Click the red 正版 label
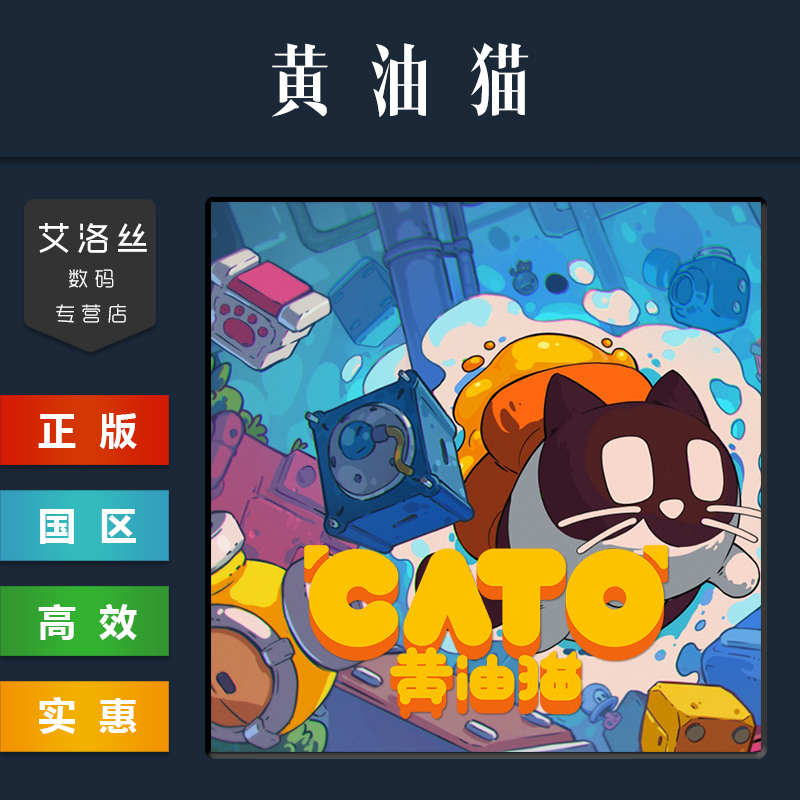The image size is (800, 800). pos(84,430)
